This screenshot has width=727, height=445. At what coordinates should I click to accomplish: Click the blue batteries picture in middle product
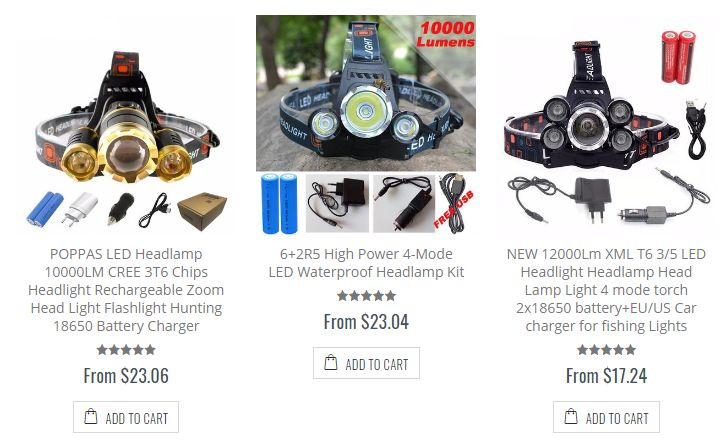click(280, 203)
